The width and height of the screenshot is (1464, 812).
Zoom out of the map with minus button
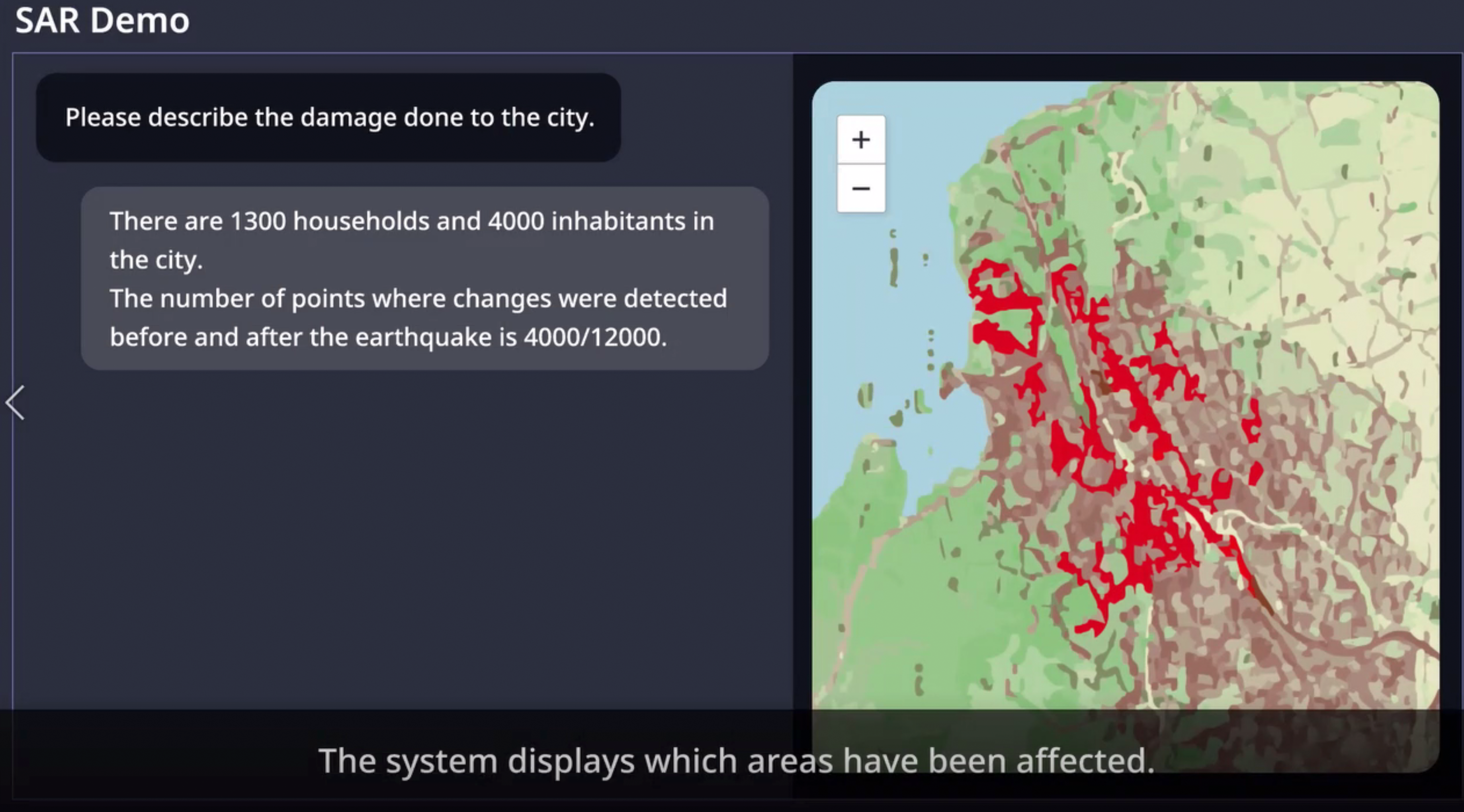861,189
